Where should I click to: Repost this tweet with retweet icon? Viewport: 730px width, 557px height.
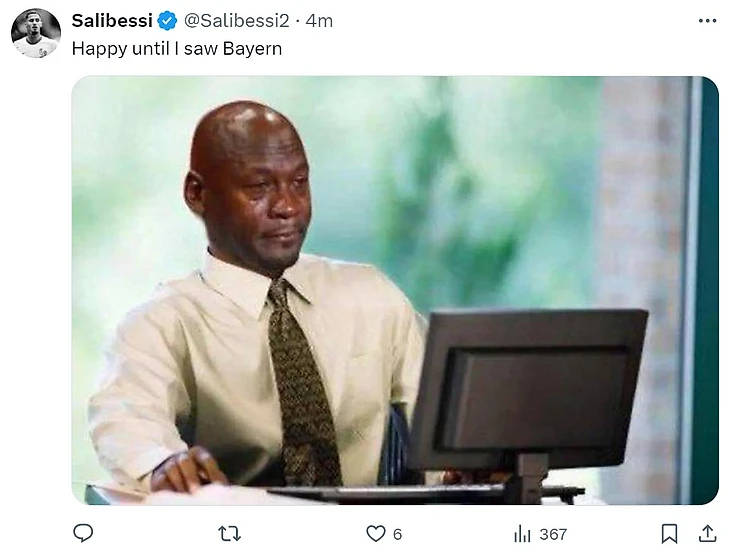[230, 534]
